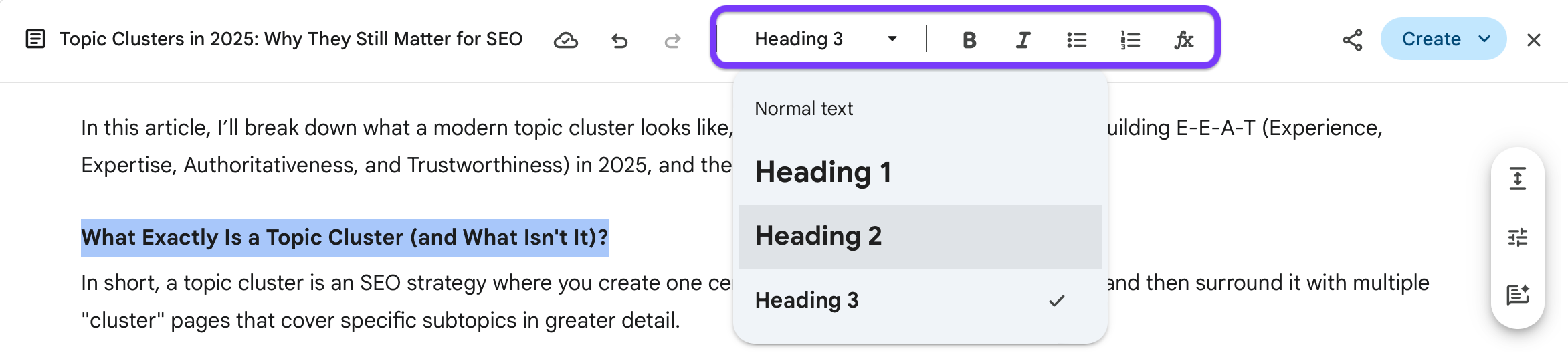This screenshot has width=1568, height=361.
Task: Click the AI note sparkle icon
Action: [1517, 295]
